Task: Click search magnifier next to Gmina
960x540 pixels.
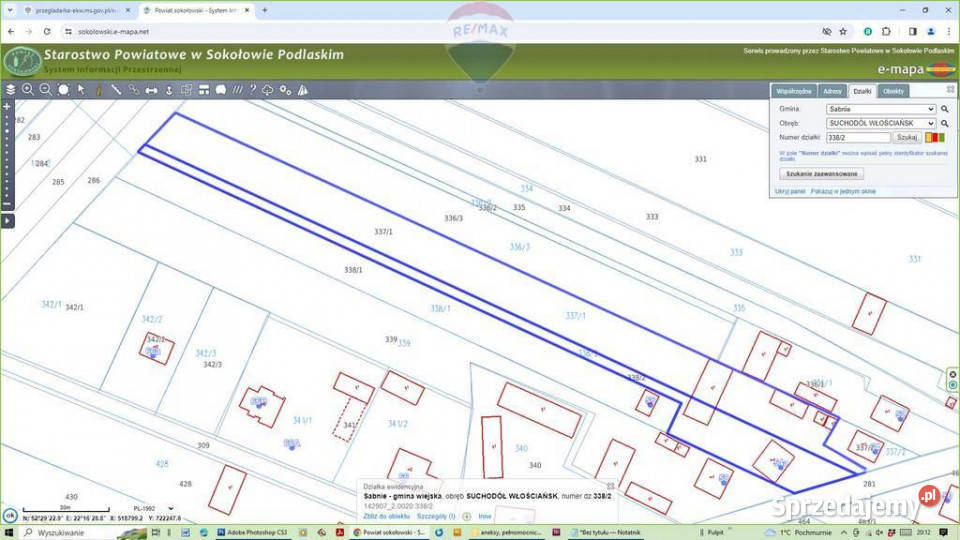Action: click(x=944, y=108)
